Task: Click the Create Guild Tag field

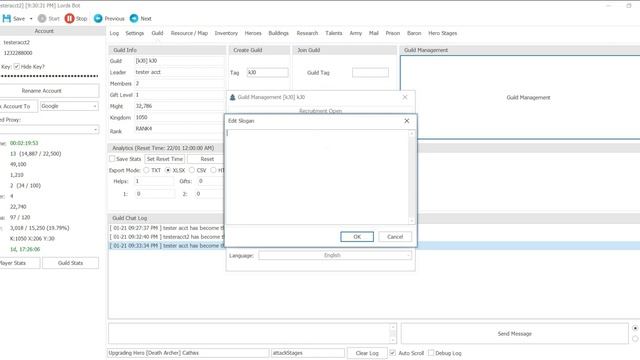Action: [267, 72]
